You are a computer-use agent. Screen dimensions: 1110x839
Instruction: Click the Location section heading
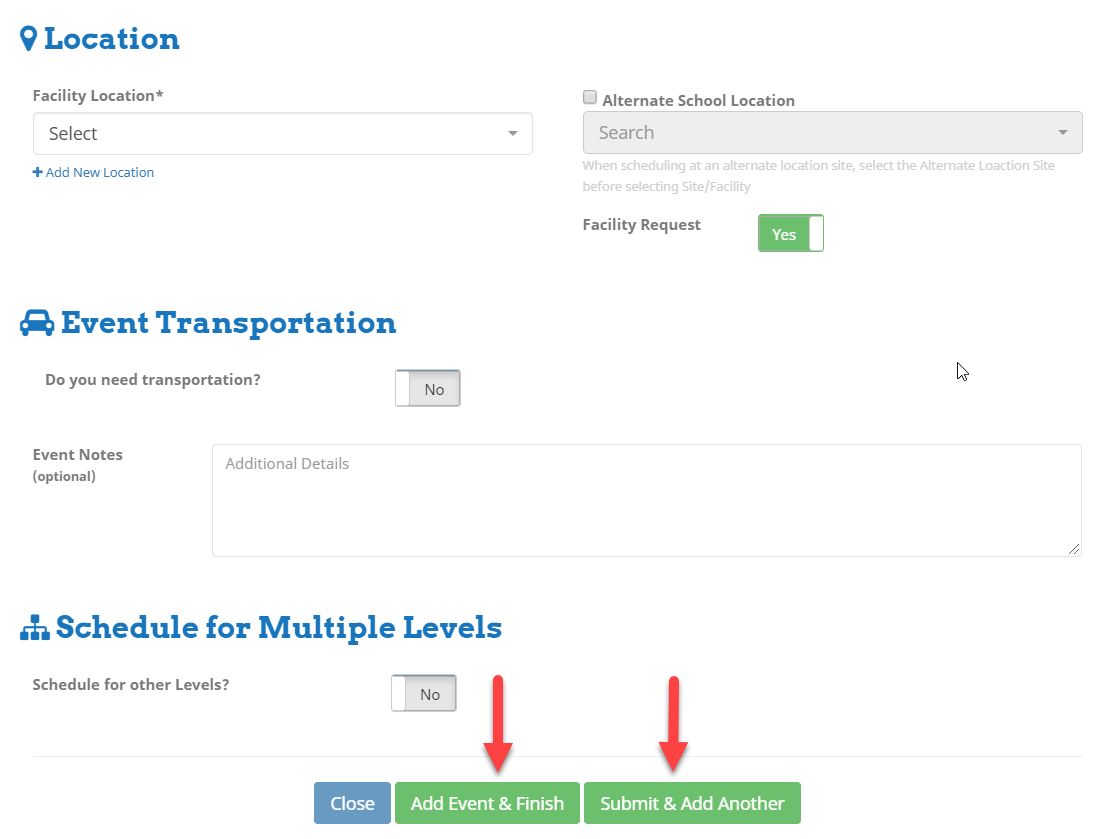[x=111, y=39]
